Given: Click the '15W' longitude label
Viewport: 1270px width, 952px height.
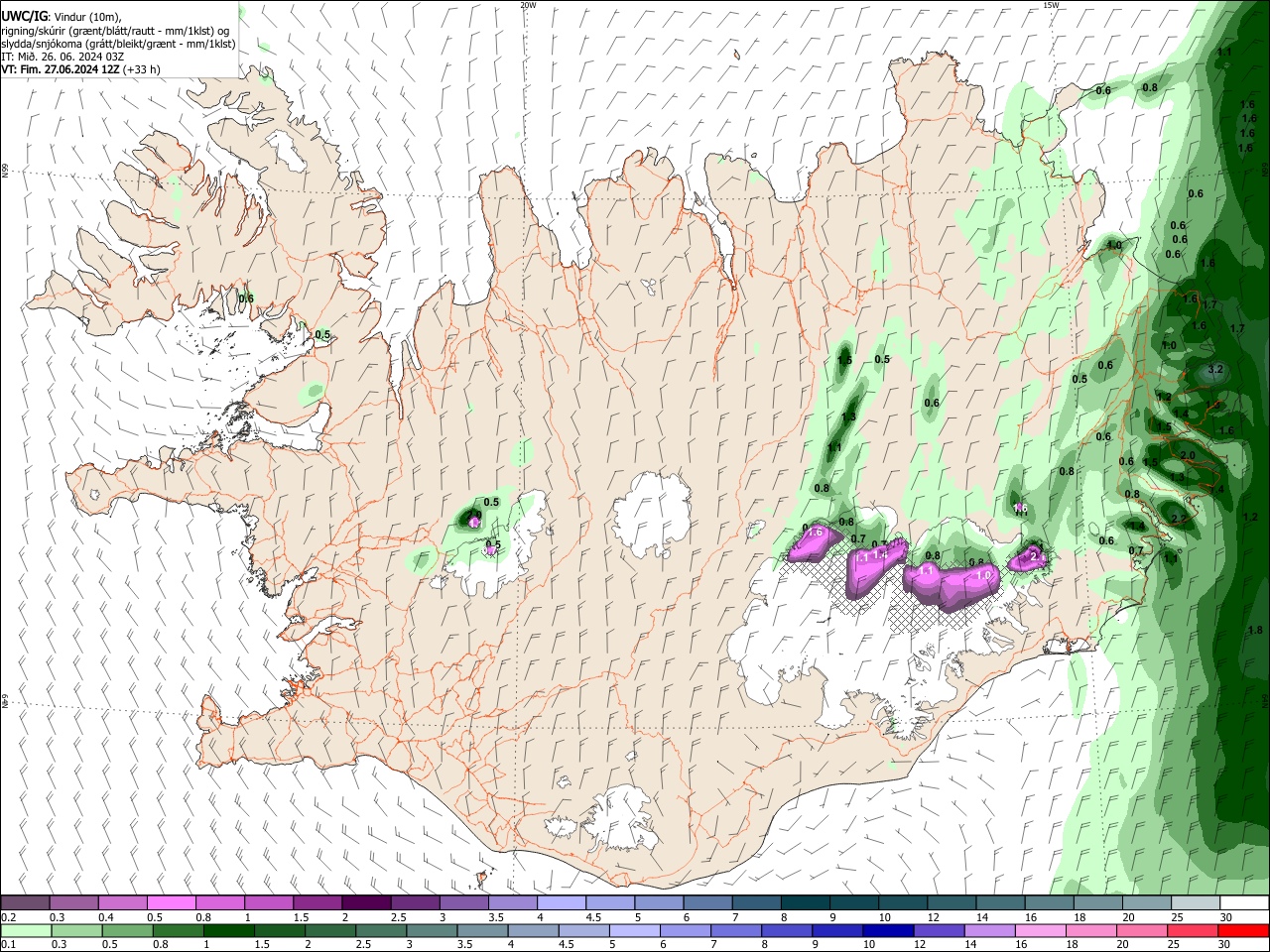Looking at the screenshot, I should click(1051, 5).
